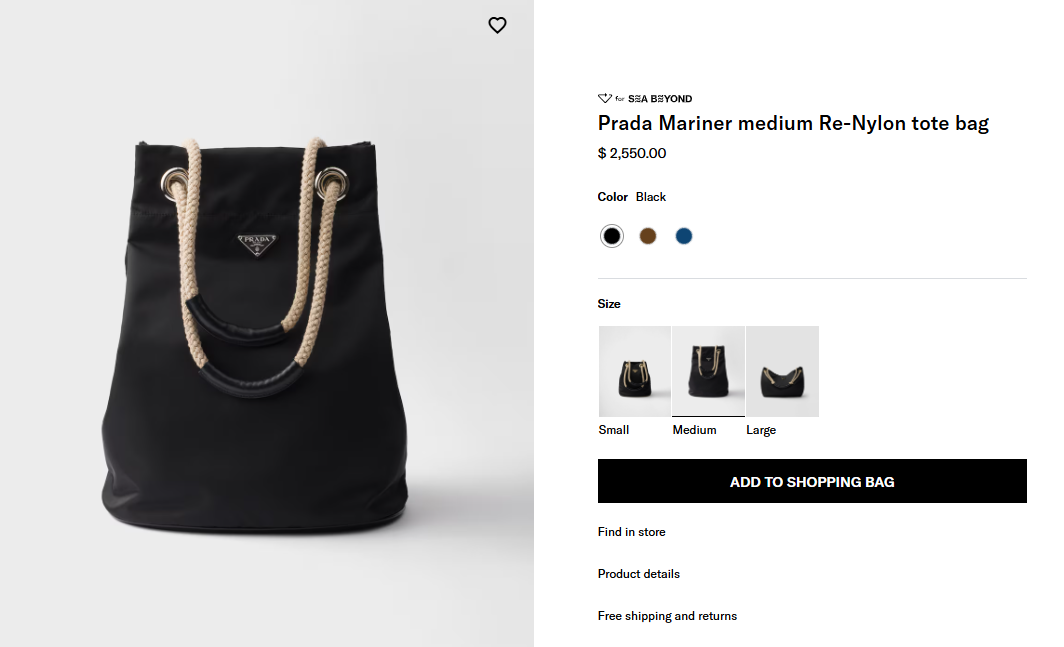Expand Free shipping and returns info
Screen dimensions: 1064x647
(667, 616)
